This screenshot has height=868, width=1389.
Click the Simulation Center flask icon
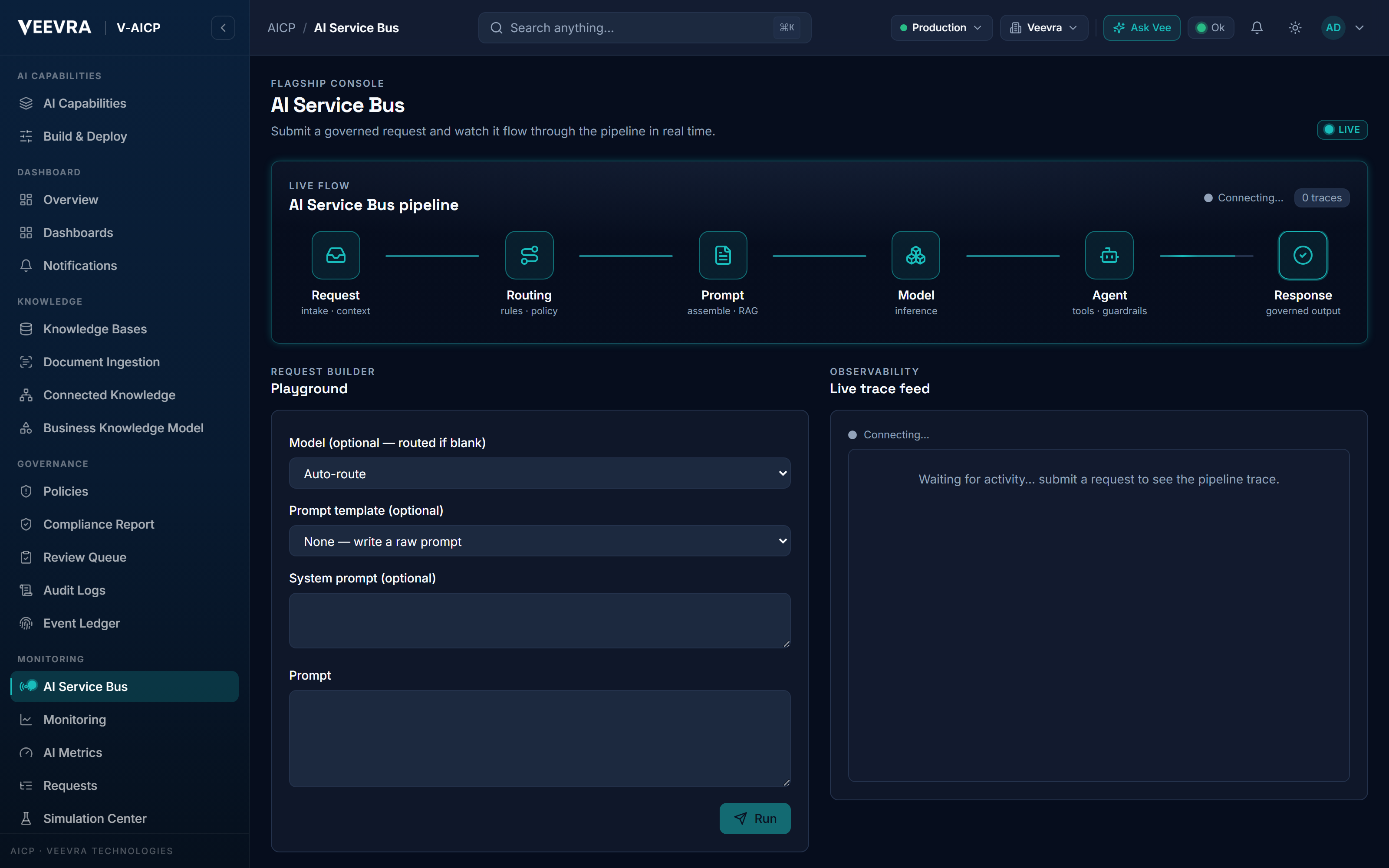[x=26, y=818]
